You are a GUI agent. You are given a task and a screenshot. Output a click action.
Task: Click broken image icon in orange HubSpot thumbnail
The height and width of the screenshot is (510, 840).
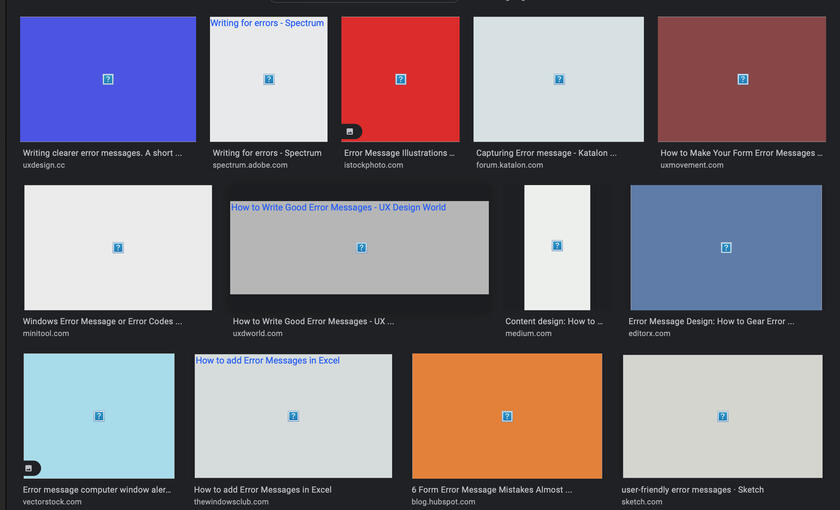coord(507,416)
